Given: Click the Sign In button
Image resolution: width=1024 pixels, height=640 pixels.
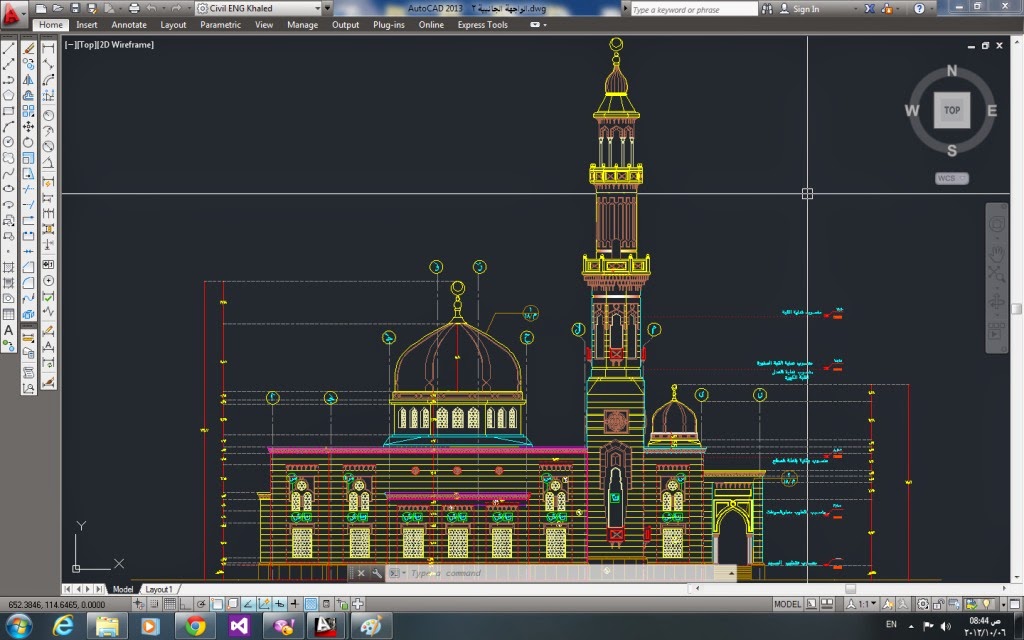Looking at the screenshot, I should pyautogui.click(x=806, y=9).
